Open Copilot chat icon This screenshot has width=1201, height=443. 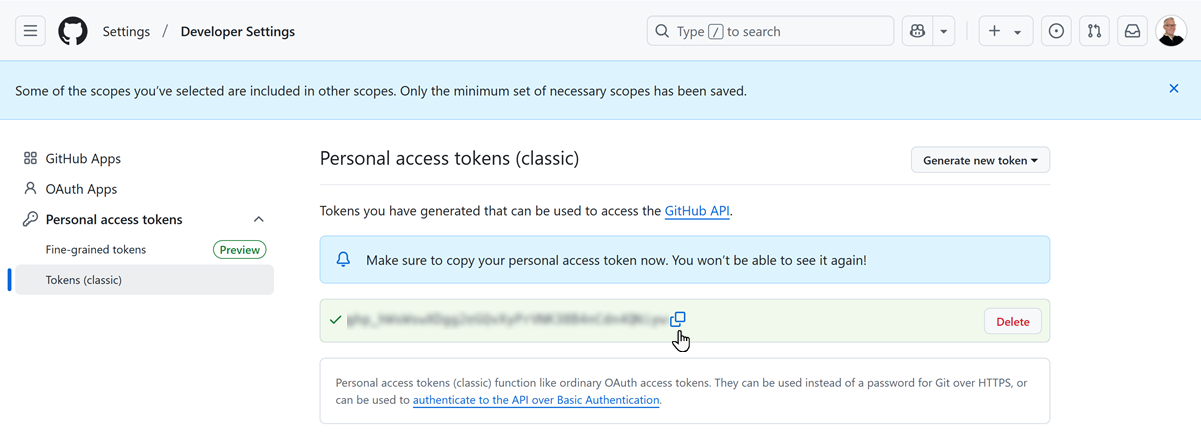pyautogui.click(x=917, y=31)
